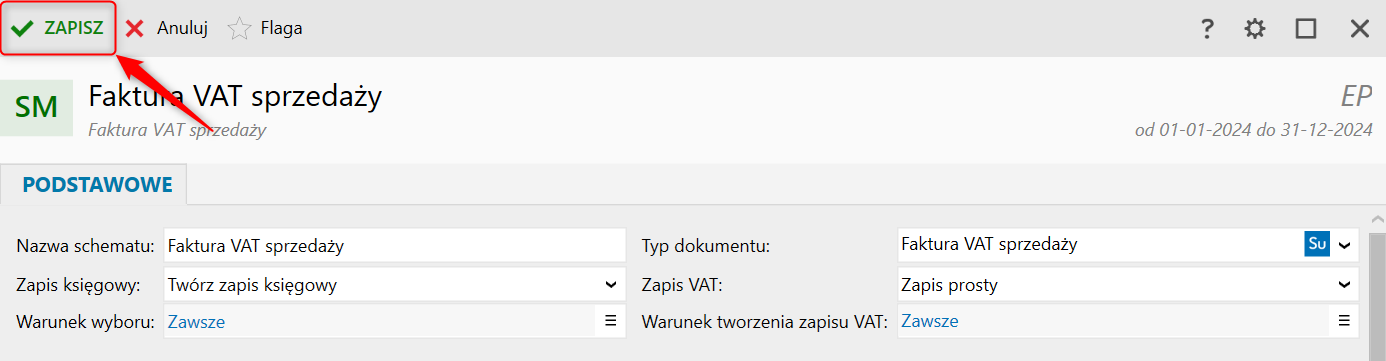Click the Zawsze link for Warunek wyboru
This screenshot has width=1386, height=361.
pos(196,321)
